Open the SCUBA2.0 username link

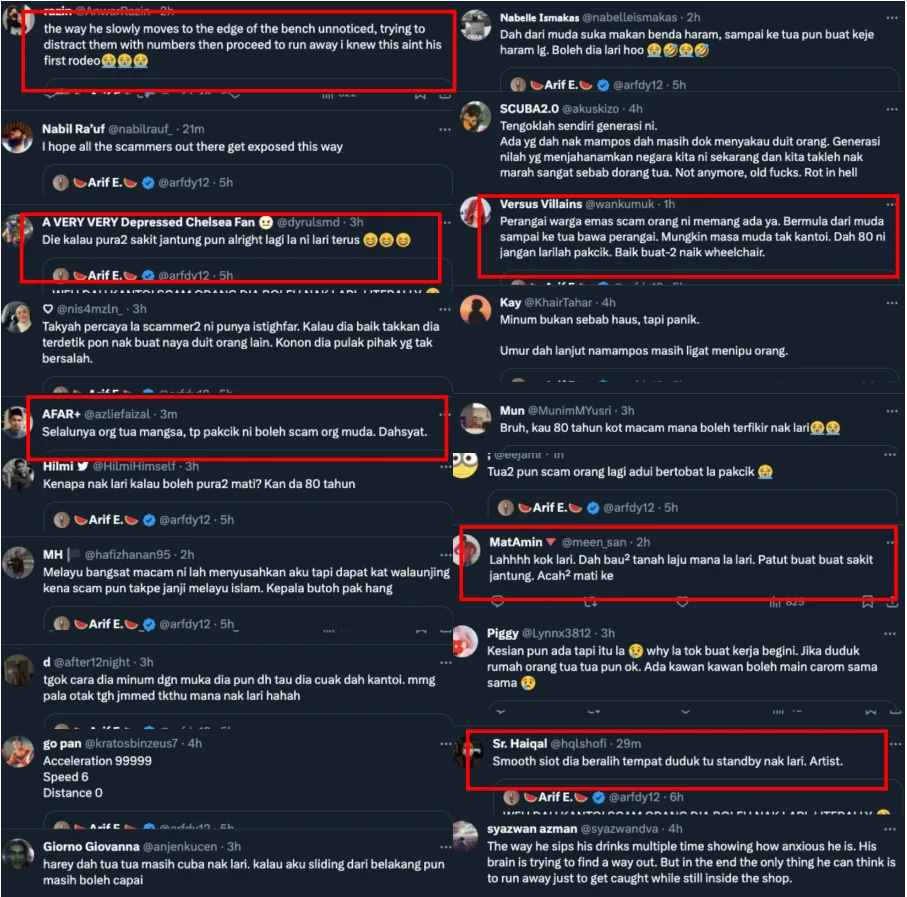(529, 109)
